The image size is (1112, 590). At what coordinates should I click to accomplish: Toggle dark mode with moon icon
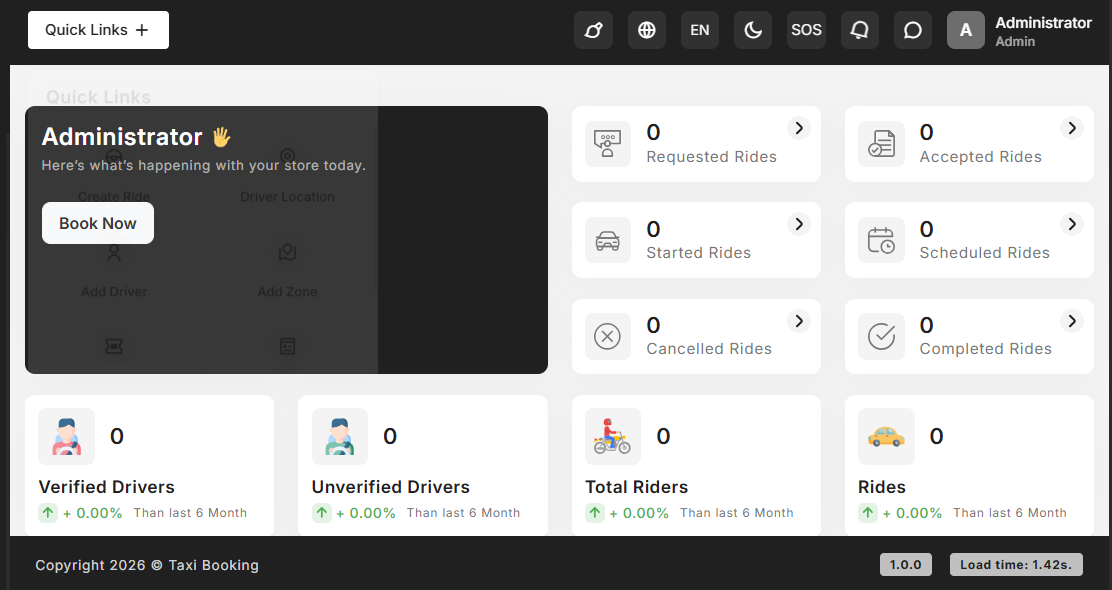pos(753,30)
